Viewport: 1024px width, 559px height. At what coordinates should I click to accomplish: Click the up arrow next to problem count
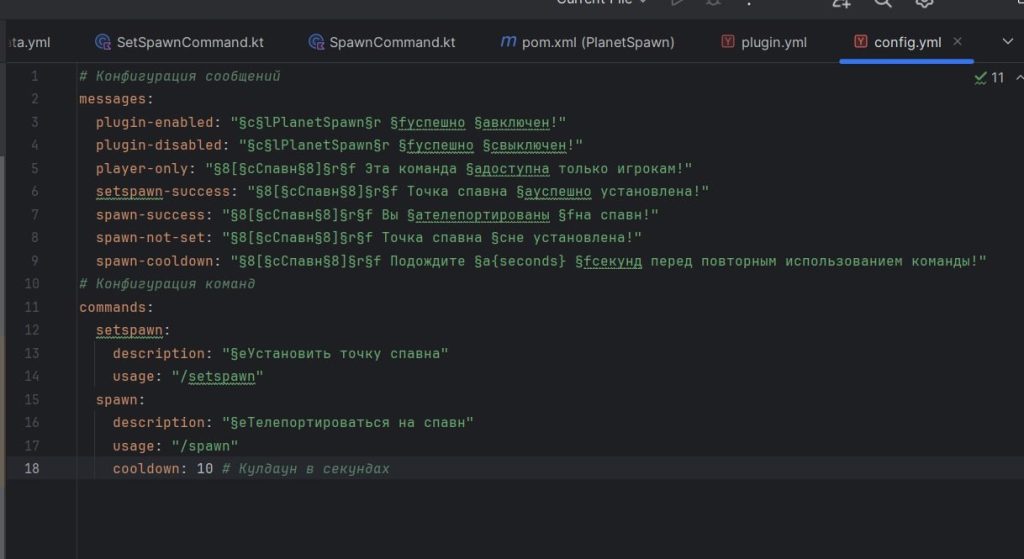click(1018, 77)
